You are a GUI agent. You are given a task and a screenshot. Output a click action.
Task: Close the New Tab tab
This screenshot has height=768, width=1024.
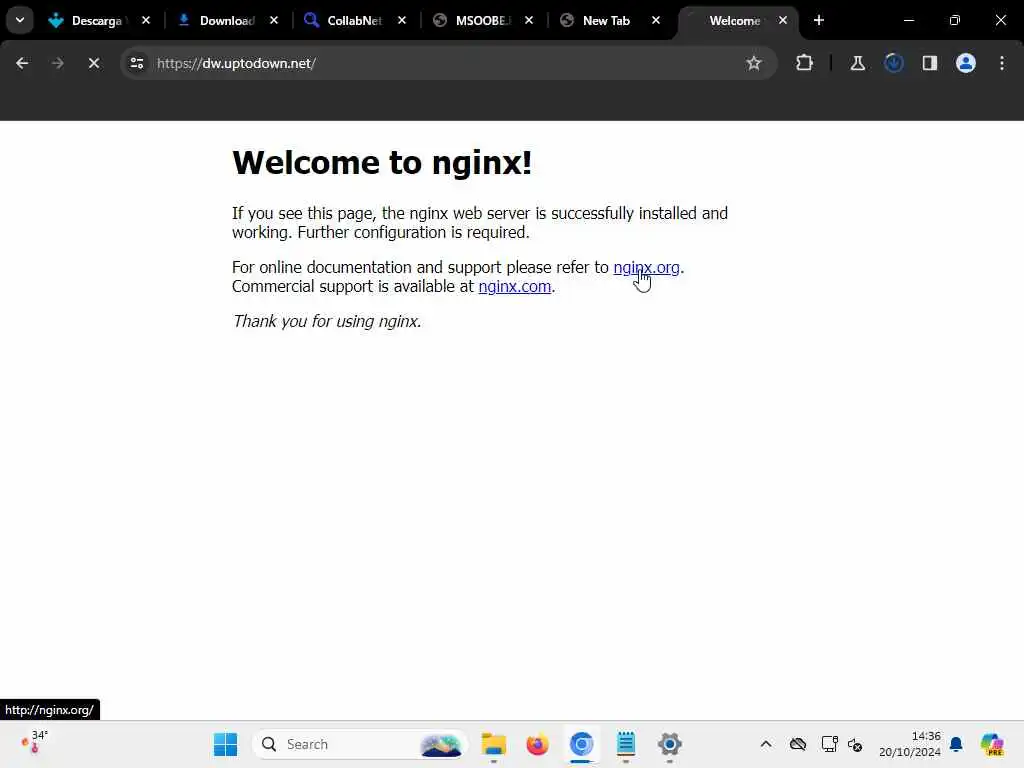(x=656, y=20)
